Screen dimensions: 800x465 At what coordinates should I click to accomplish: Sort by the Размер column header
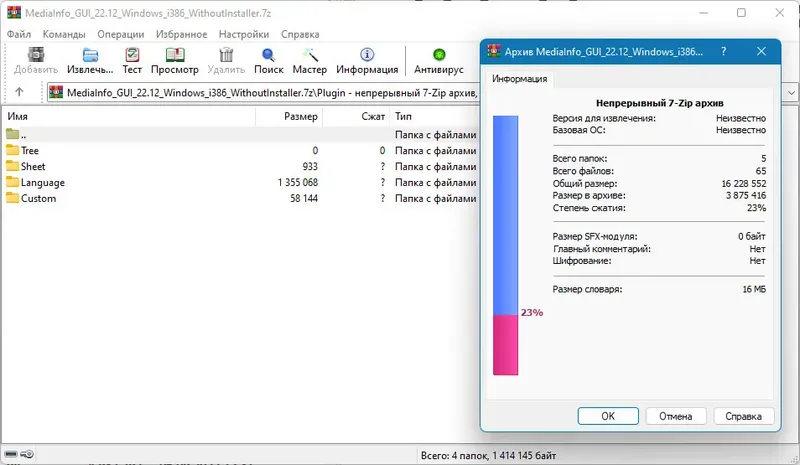coord(289,116)
